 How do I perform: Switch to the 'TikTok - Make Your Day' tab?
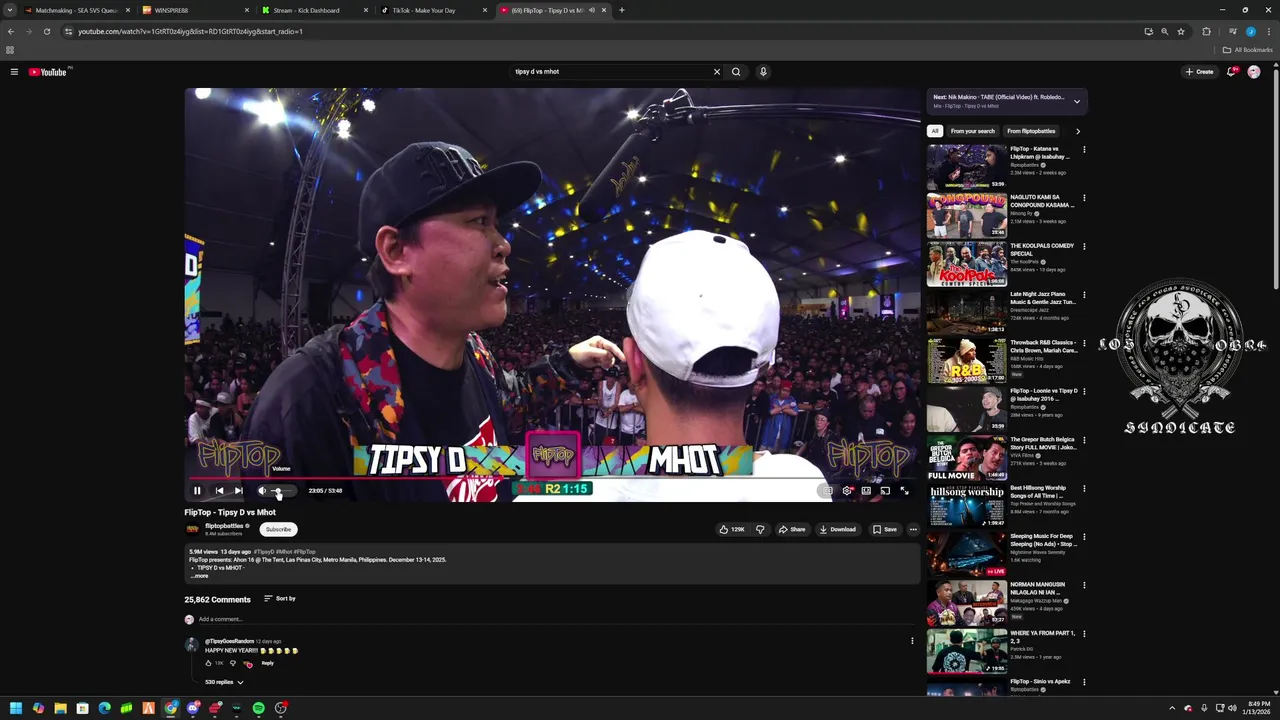point(433,10)
